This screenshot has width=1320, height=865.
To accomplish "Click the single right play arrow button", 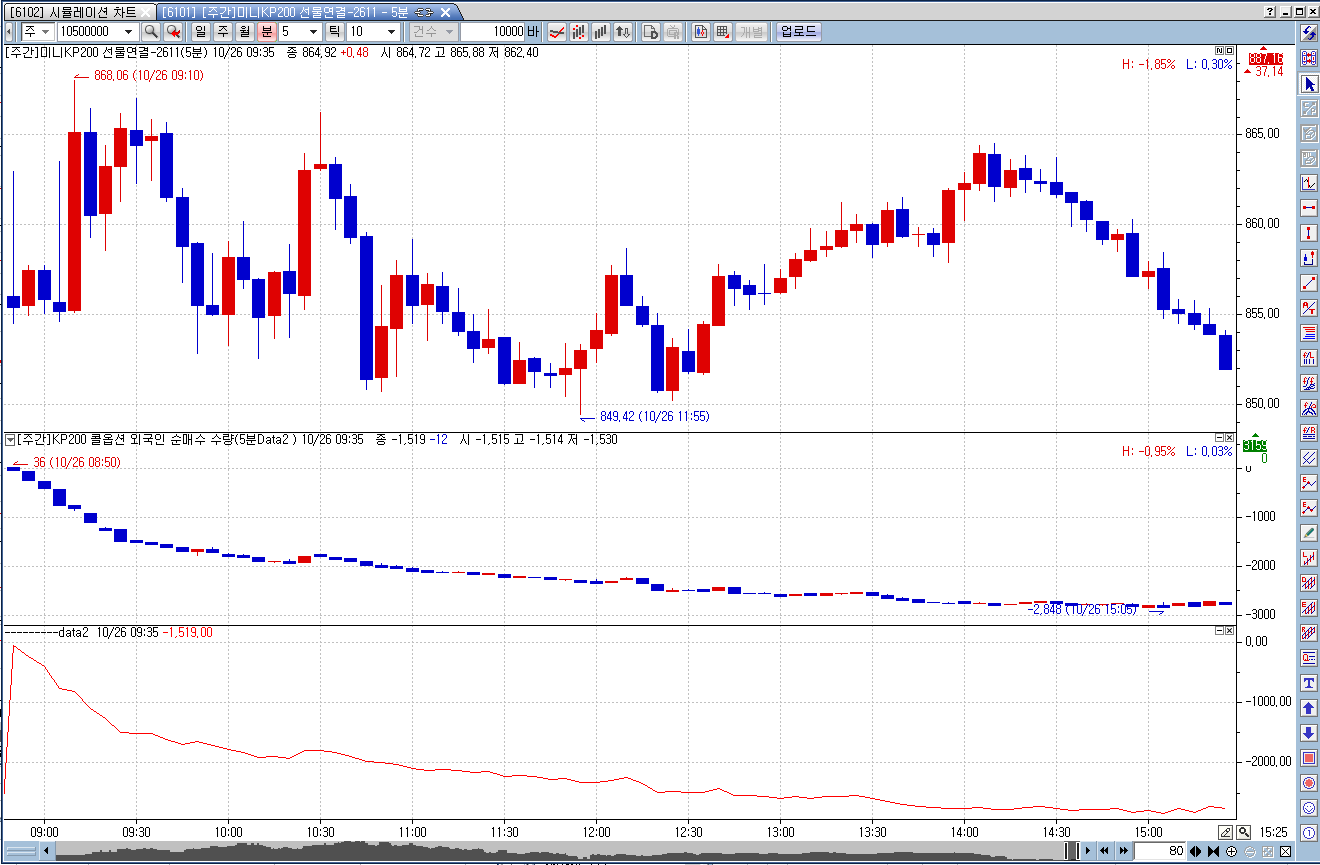I will [1088, 852].
